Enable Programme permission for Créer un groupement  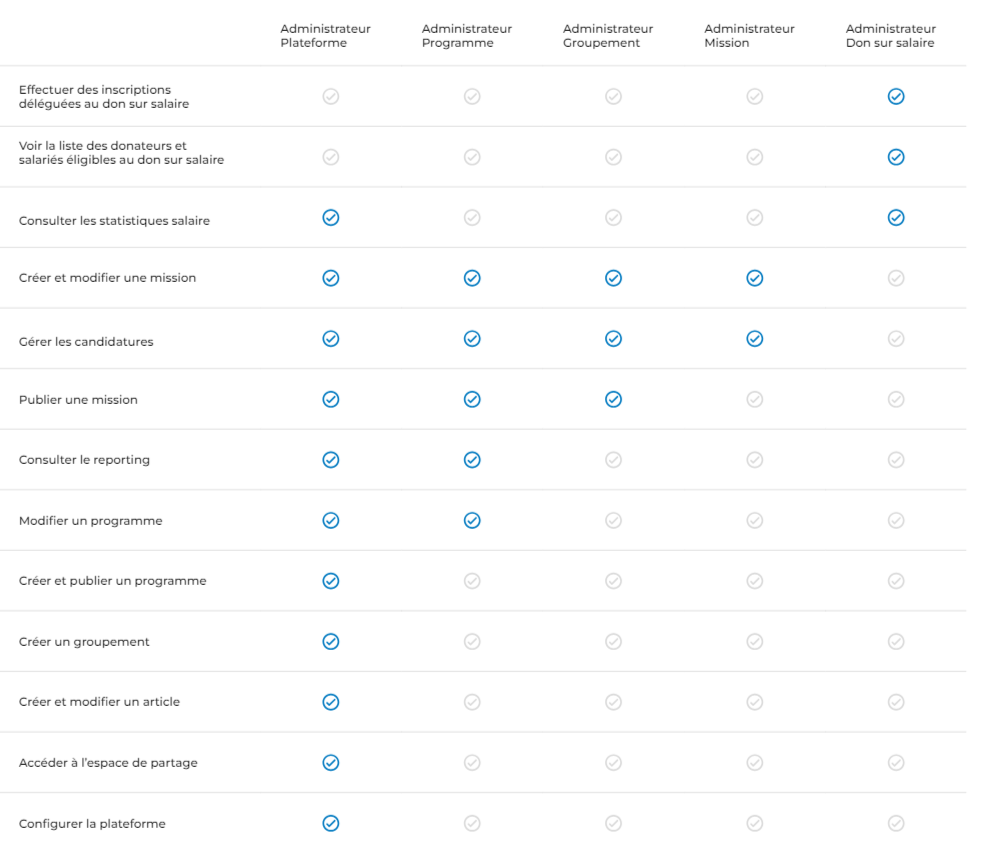pos(472,641)
